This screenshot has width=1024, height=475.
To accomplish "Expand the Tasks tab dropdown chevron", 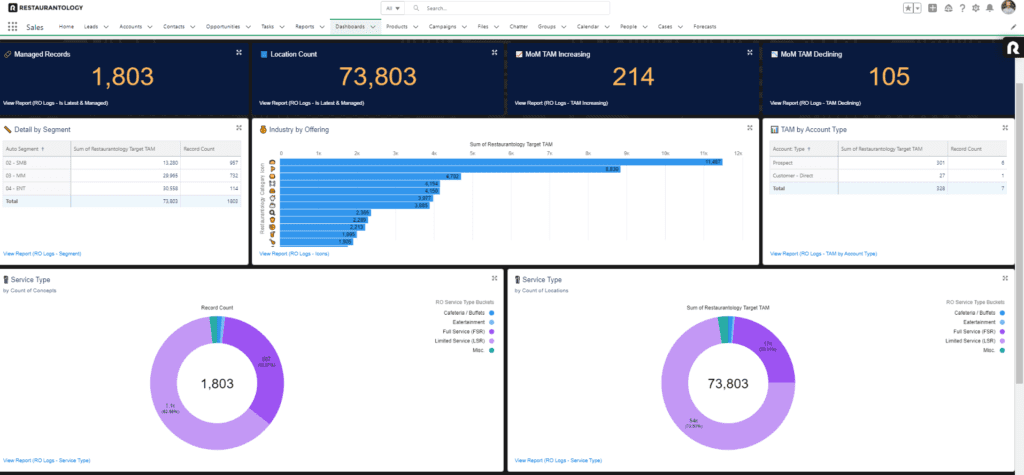I will (x=282, y=27).
